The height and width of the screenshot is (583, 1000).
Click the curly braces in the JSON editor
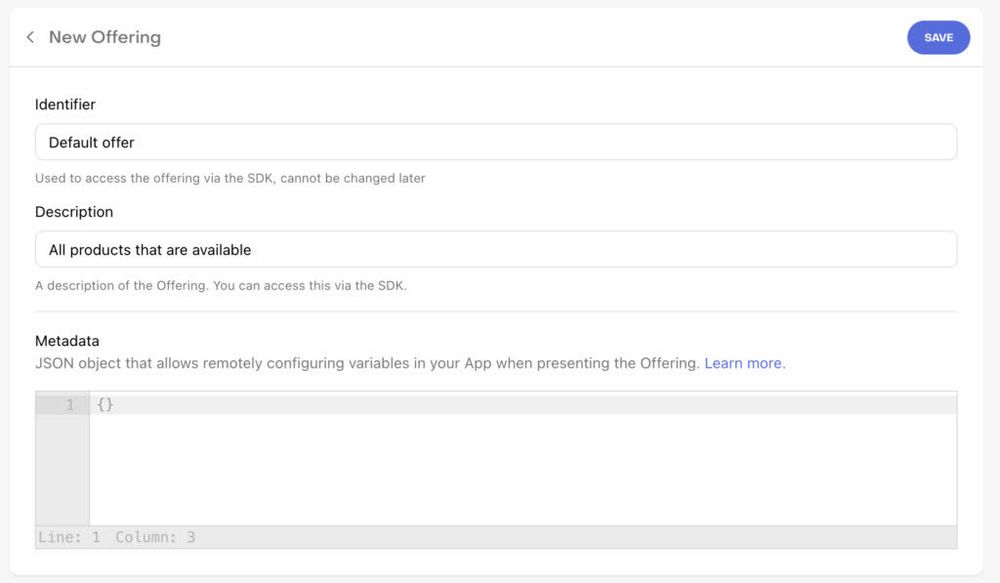105,405
